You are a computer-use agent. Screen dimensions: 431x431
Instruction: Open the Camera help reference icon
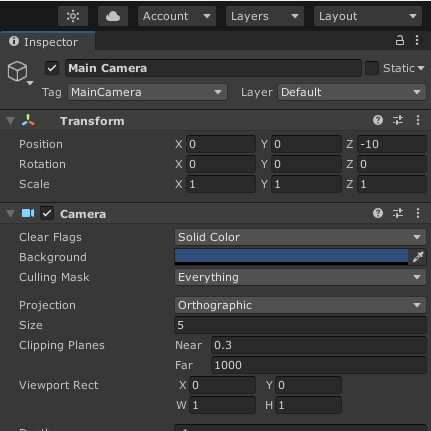378,213
